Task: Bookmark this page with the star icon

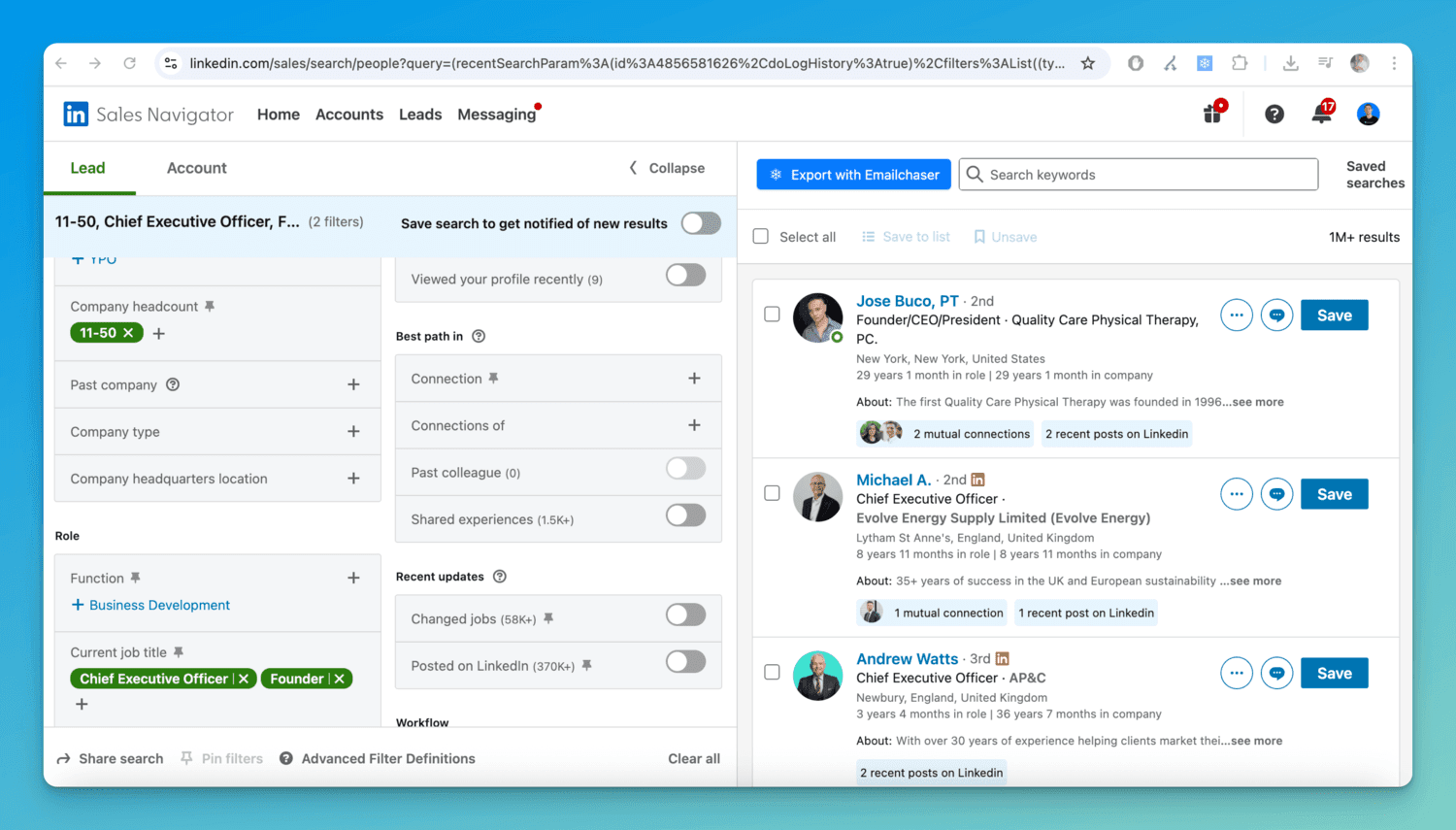Action: tap(1088, 63)
